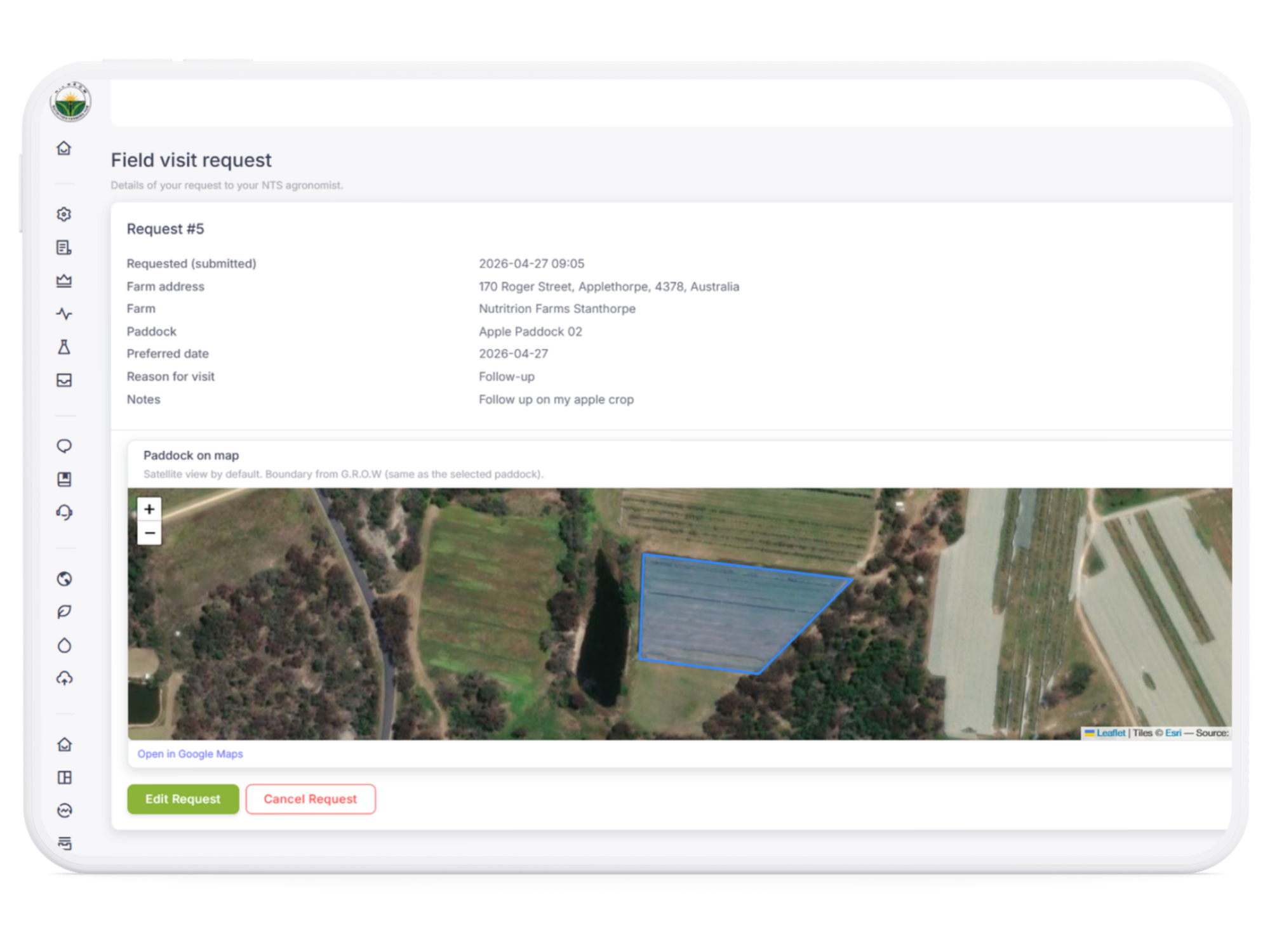Open the home icon above the layout icon
Screen dimensions: 1270x952
pyautogui.click(x=64, y=744)
